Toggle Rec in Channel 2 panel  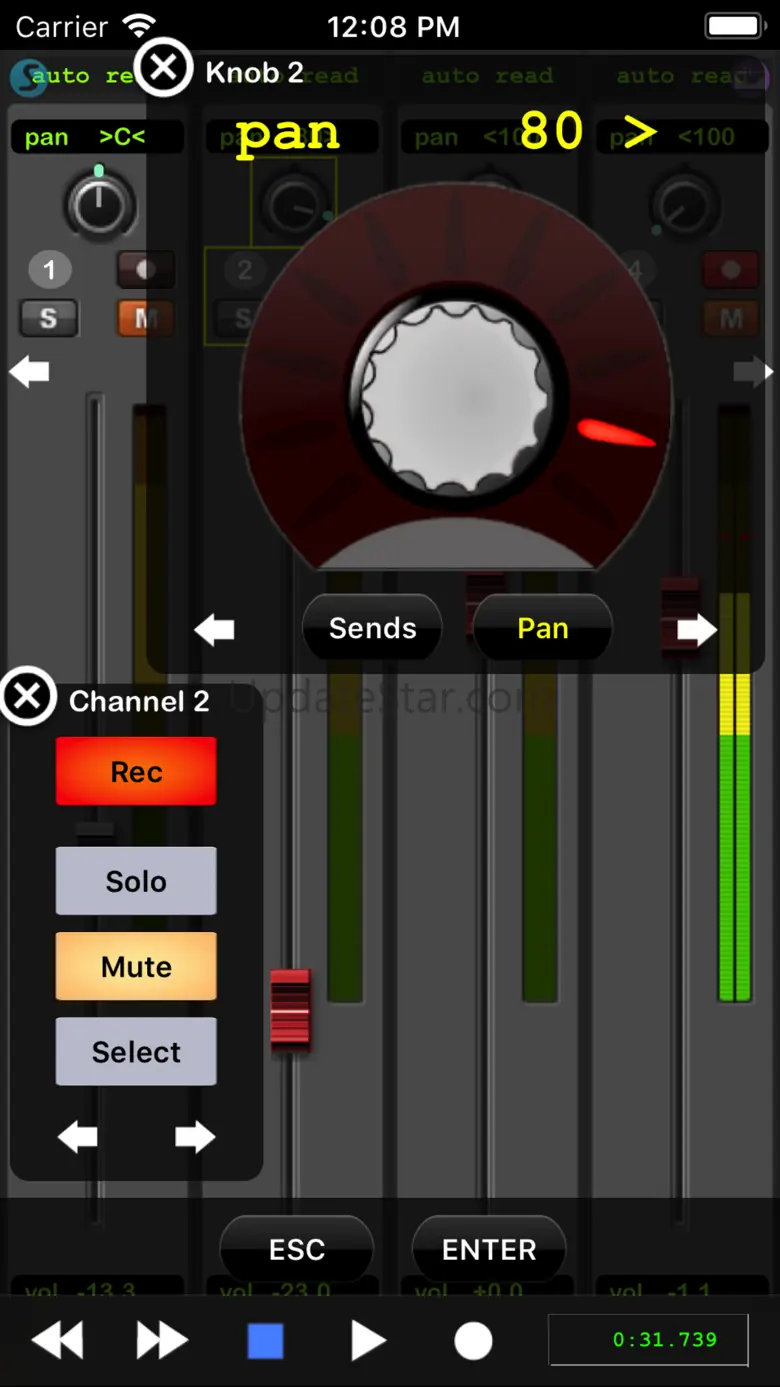136,772
